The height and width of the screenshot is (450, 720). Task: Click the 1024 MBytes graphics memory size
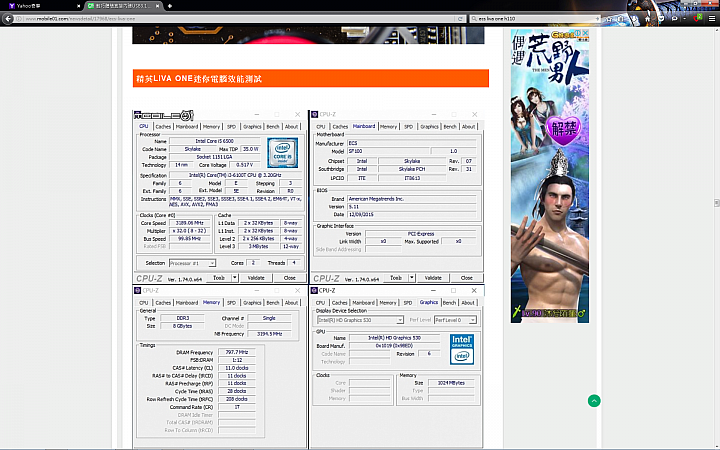coord(451,383)
